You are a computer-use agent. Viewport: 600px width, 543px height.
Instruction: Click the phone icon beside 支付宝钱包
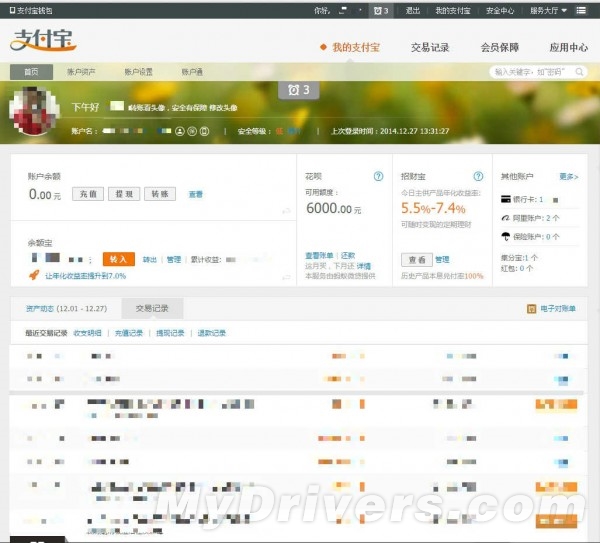click(12, 10)
